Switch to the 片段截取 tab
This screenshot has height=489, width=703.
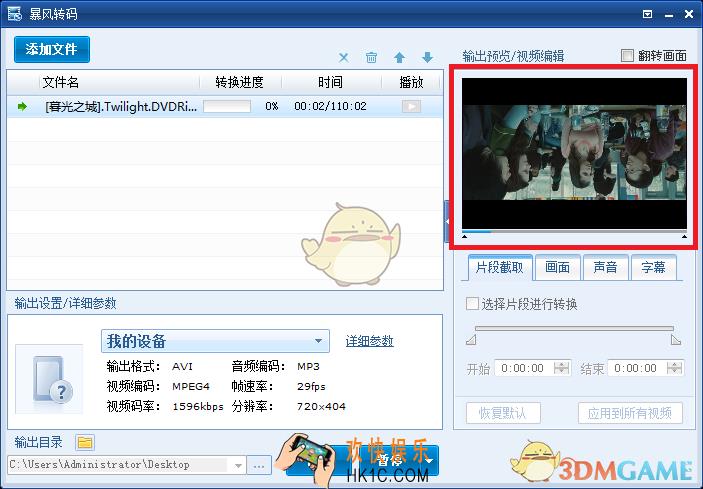pyautogui.click(x=500, y=268)
